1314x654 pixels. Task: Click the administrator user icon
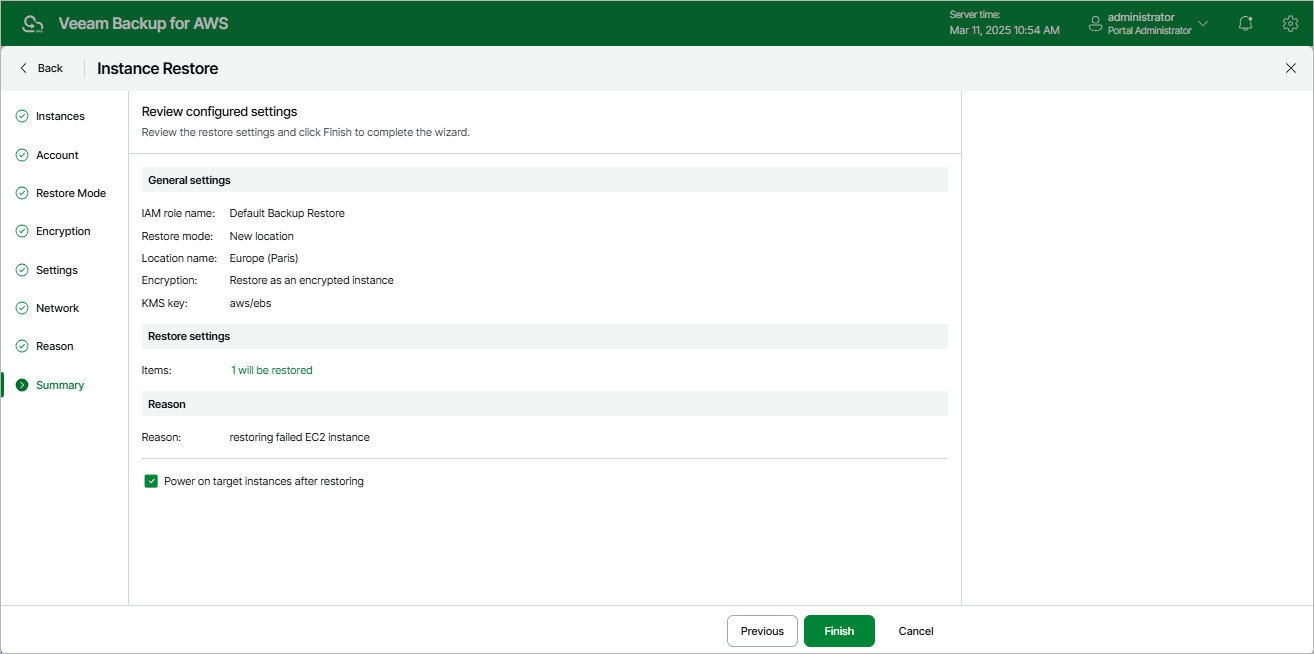(x=1094, y=23)
